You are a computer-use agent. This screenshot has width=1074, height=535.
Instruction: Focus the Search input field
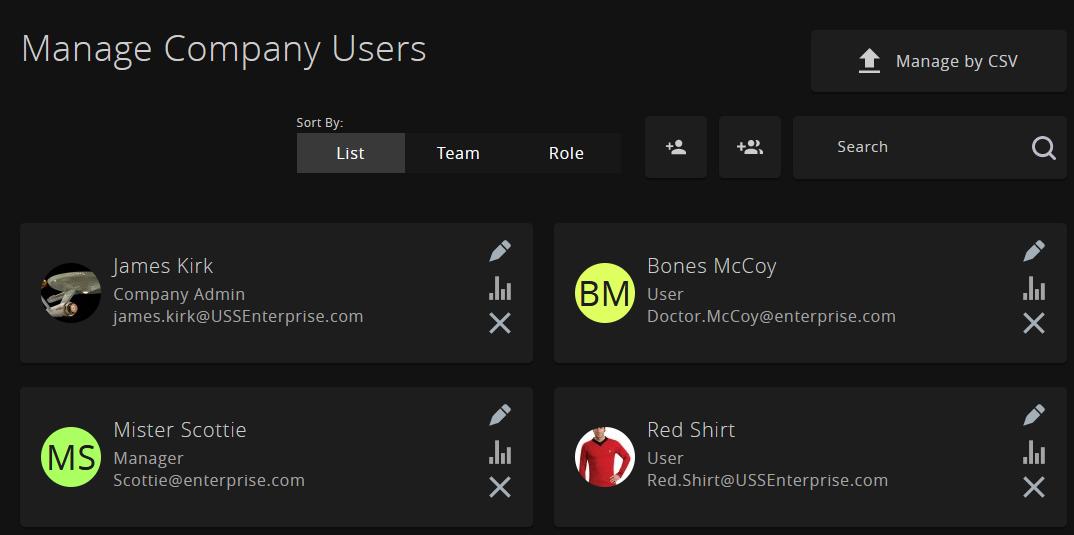tap(929, 147)
